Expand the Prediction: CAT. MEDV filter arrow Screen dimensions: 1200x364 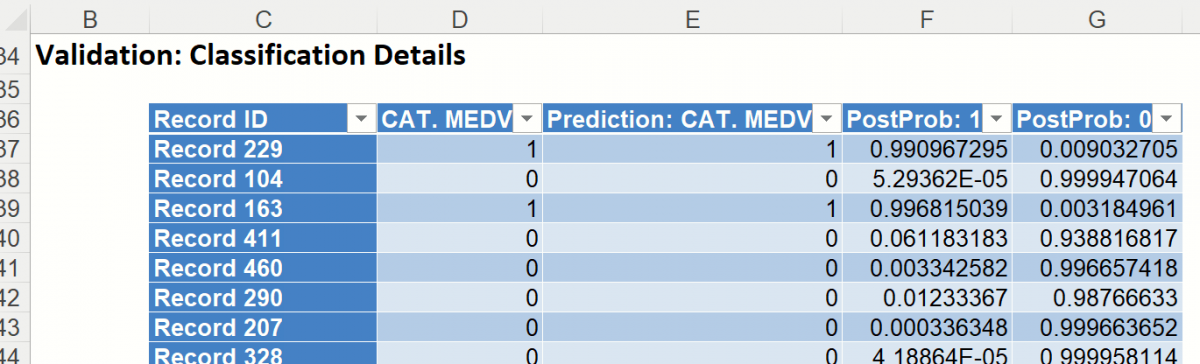826,120
